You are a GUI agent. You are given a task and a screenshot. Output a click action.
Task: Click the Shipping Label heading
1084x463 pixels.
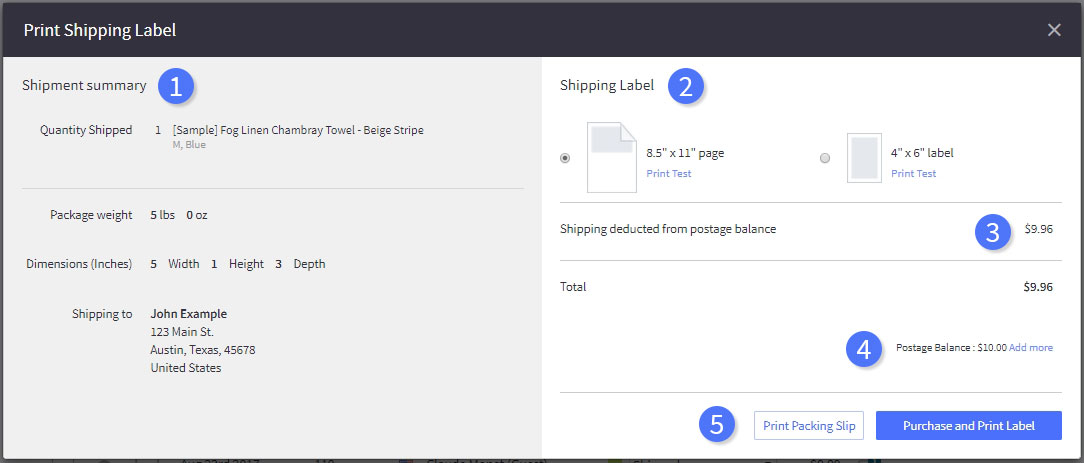pyautogui.click(x=607, y=86)
